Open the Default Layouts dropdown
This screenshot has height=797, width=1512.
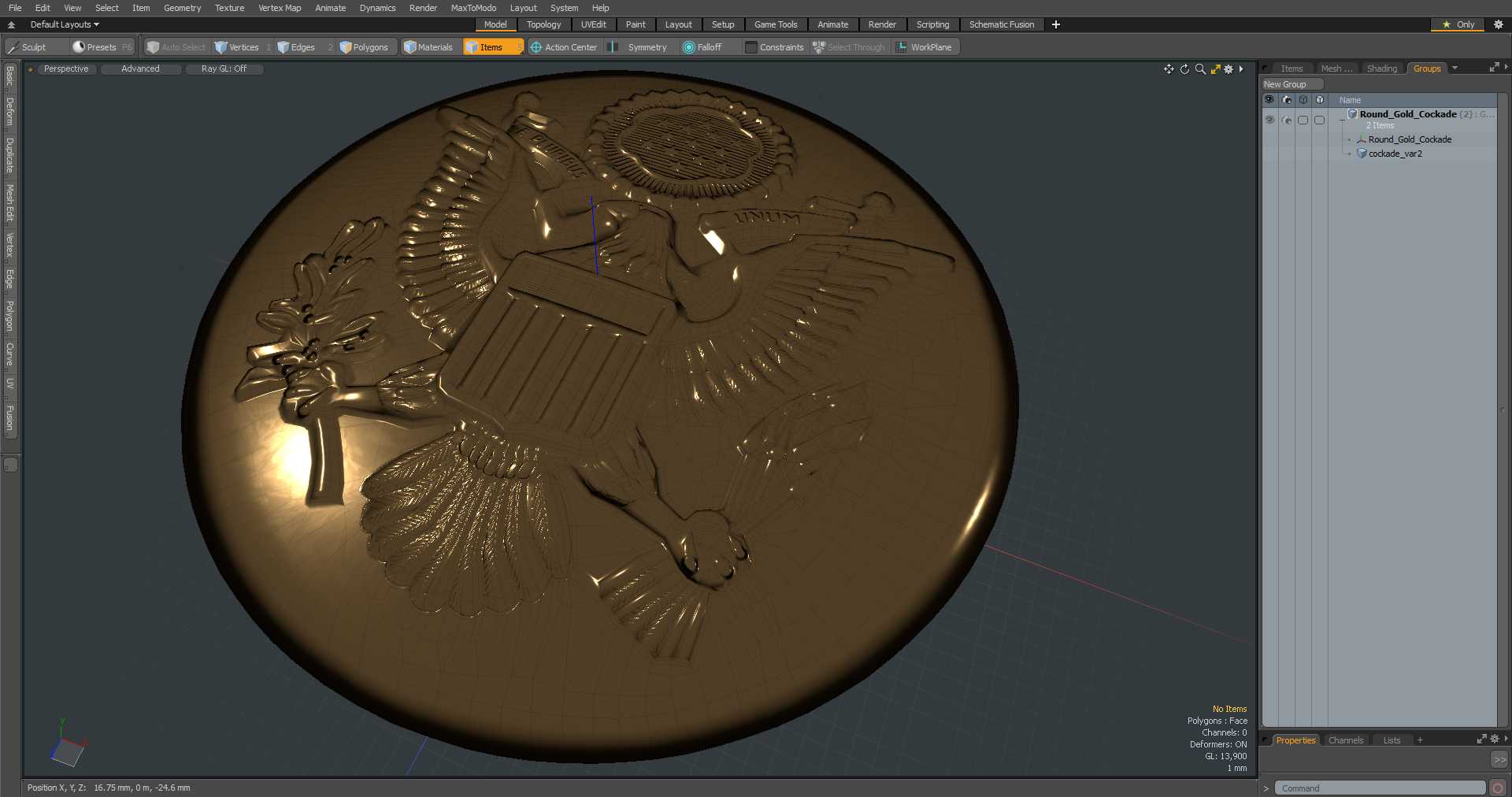click(65, 24)
